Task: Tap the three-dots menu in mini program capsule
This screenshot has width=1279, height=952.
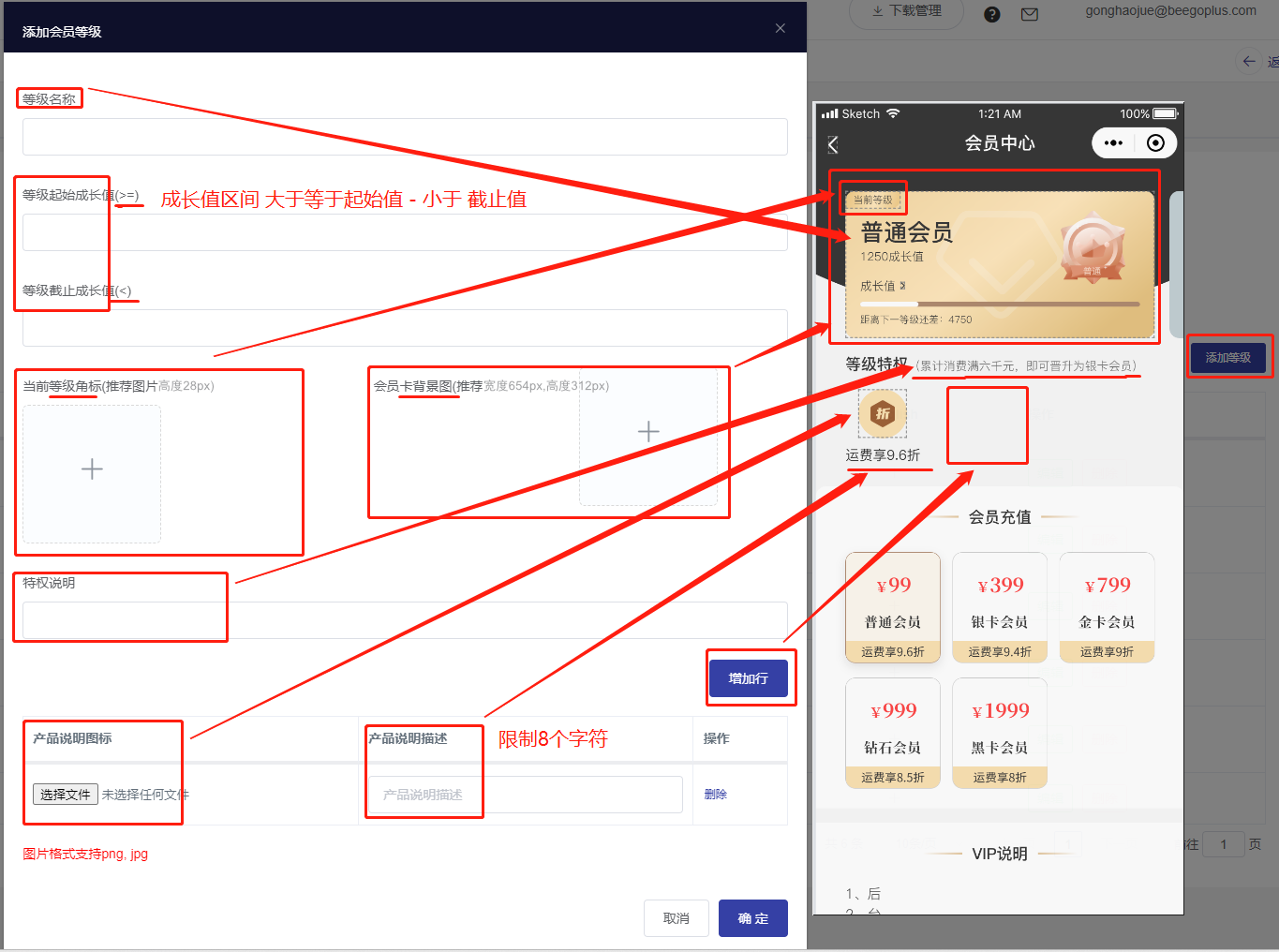Action: tap(1113, 143)
